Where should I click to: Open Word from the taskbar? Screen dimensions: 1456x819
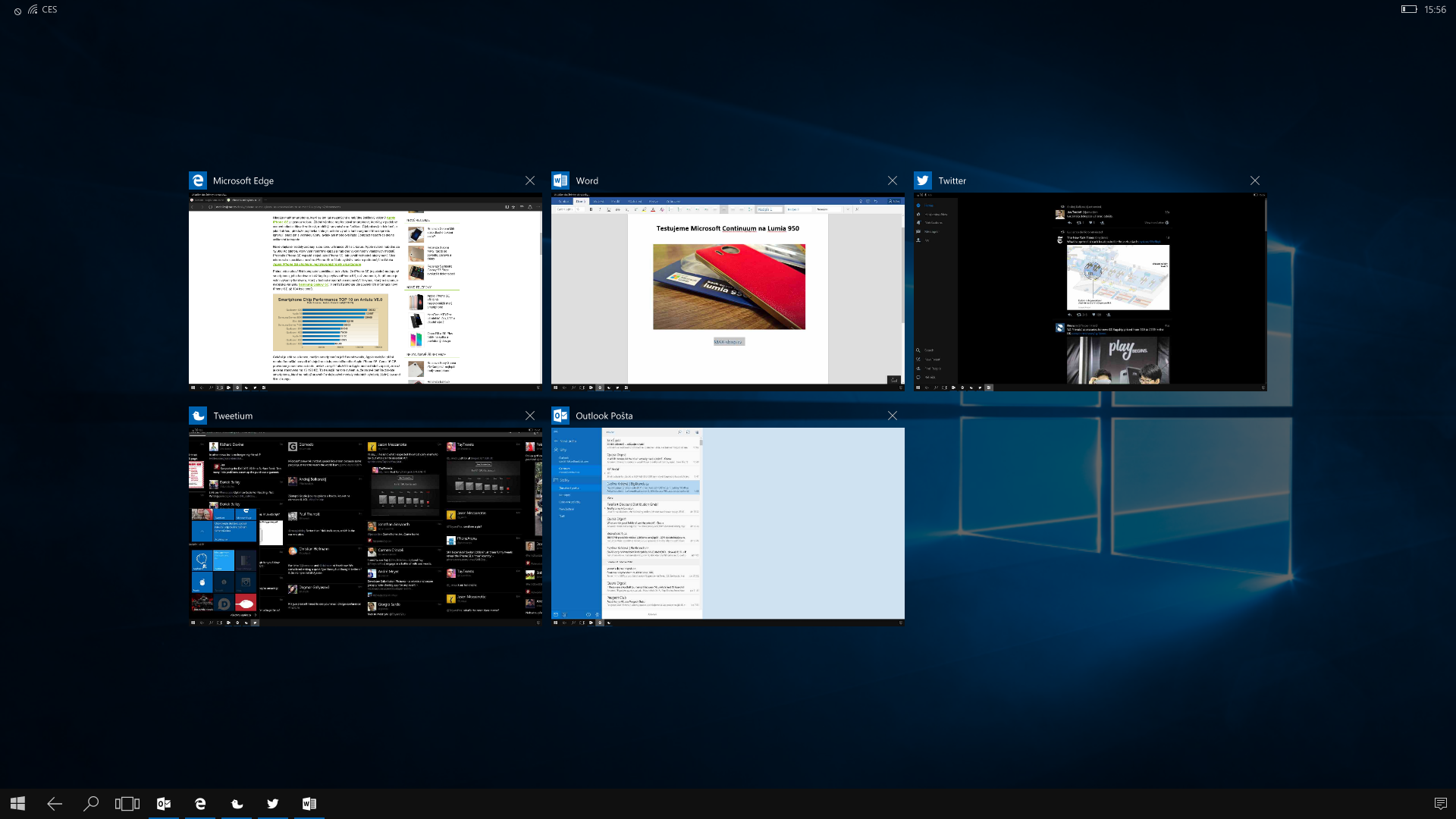tap(309, 803)
